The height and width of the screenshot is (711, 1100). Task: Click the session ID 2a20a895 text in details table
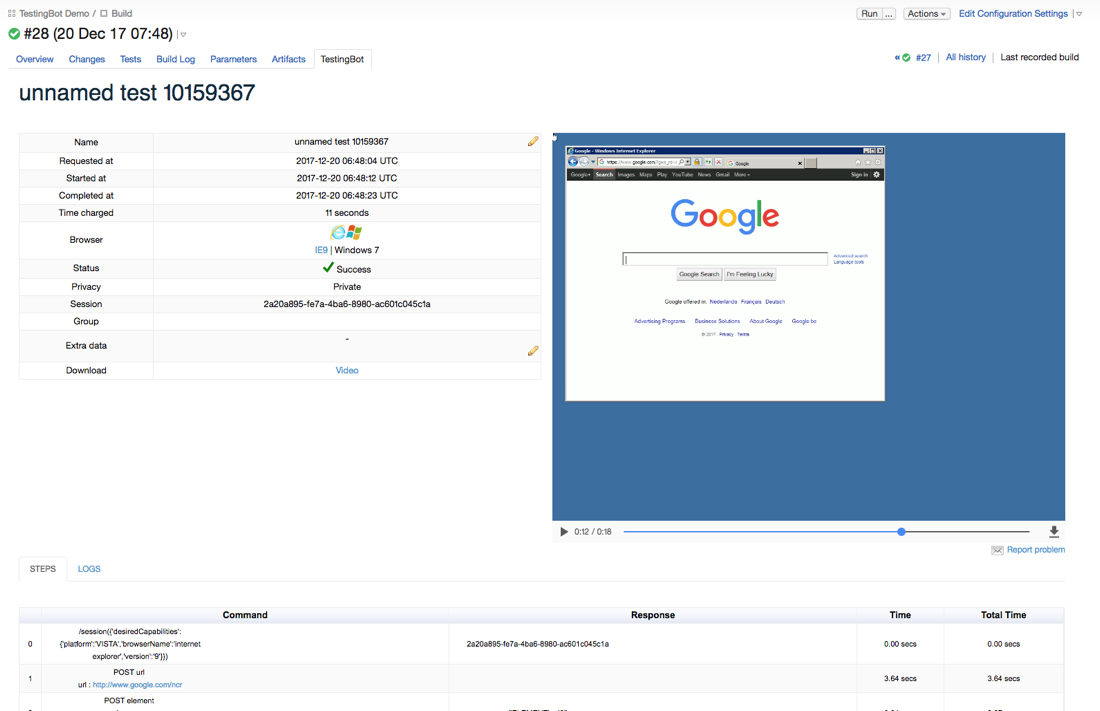coord(347,304)
